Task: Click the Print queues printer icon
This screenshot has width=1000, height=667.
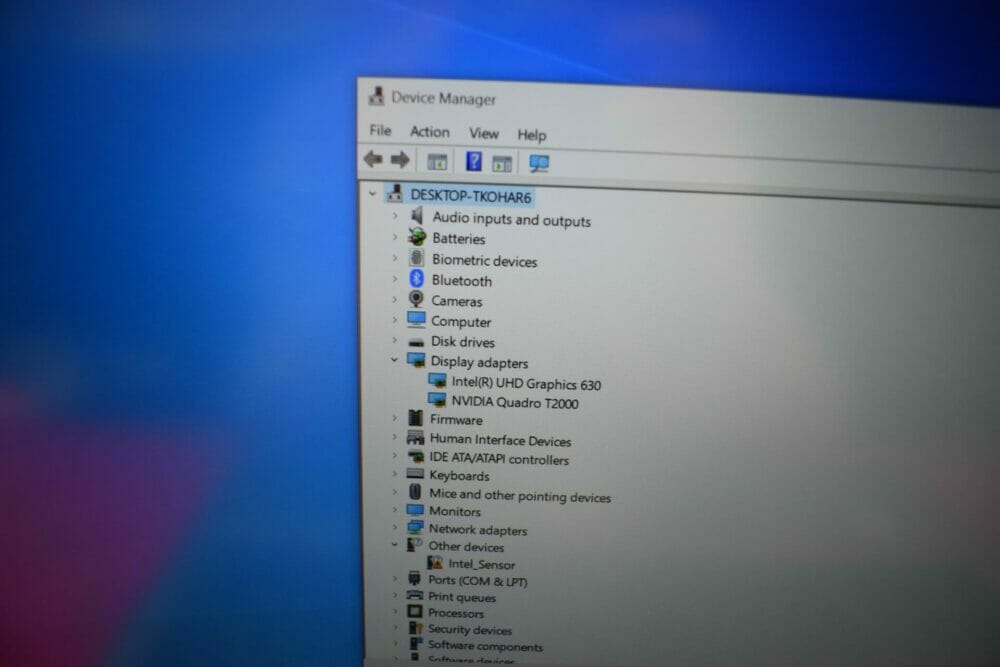Action: (415, 595)
